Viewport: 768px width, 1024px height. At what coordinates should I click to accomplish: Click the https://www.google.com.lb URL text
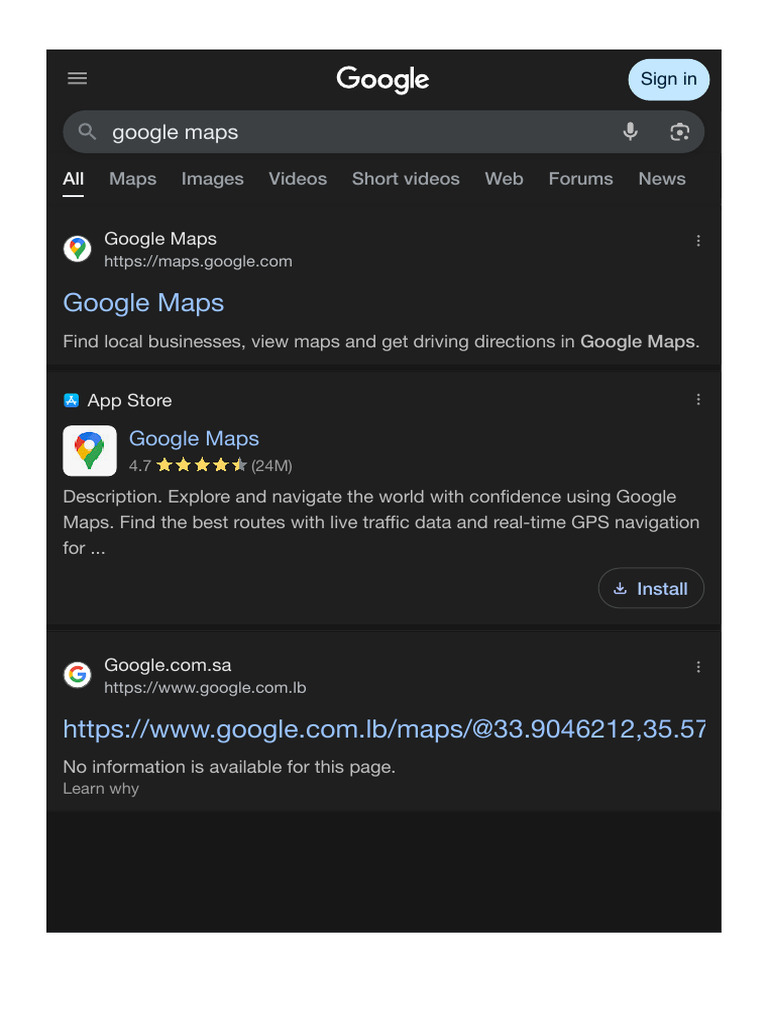[205, 688]
